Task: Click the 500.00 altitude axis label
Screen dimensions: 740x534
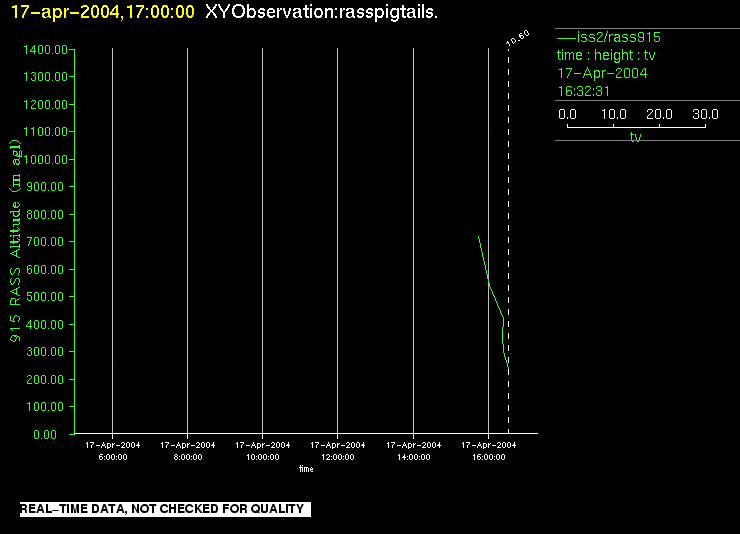Action: pyautogui.click(x=45, y=297)
